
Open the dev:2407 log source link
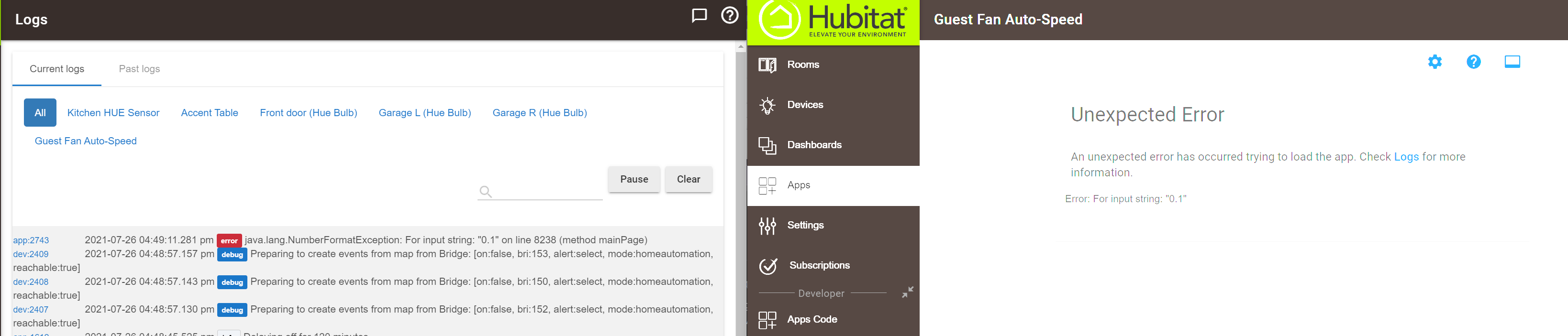coord(31,310)
